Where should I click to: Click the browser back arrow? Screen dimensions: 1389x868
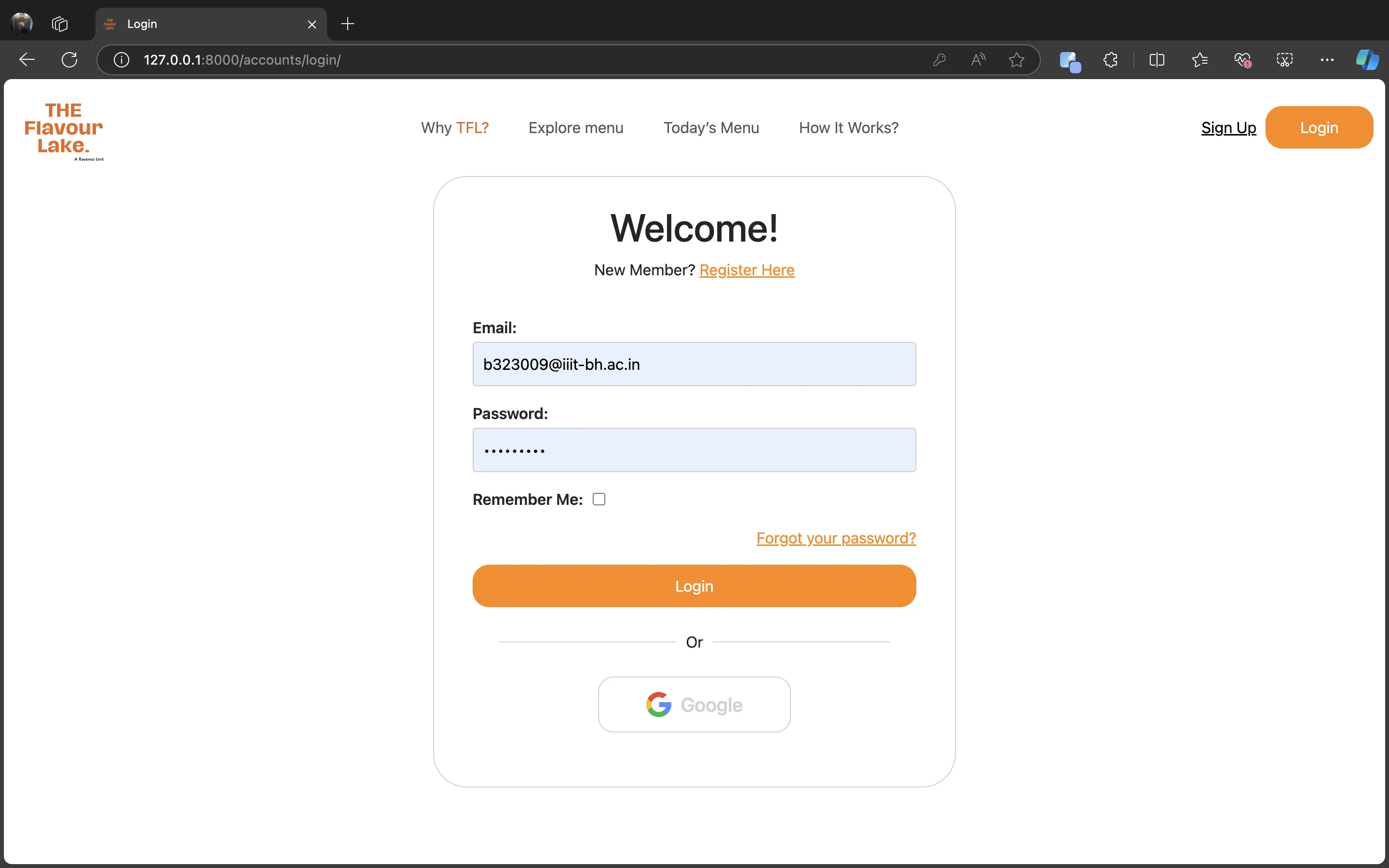(x=27, y=60)
